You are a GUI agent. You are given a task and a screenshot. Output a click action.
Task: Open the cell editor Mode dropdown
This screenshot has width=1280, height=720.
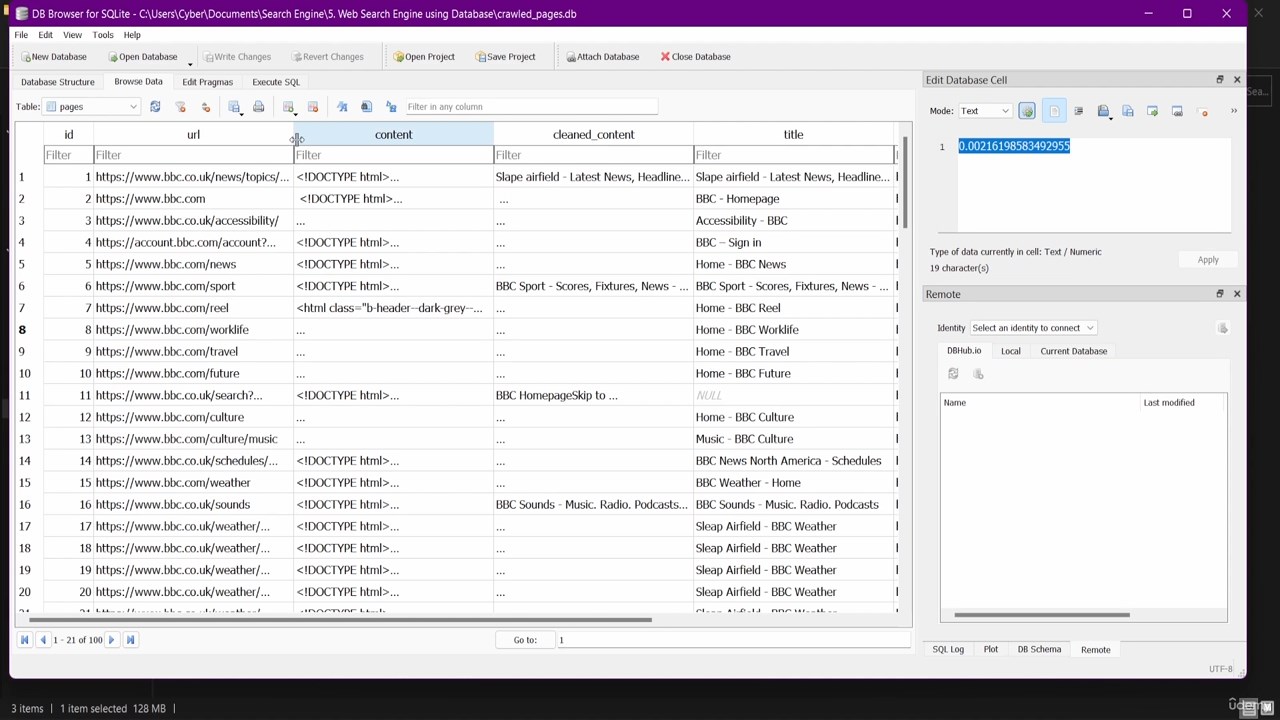(x=985, y=111)
